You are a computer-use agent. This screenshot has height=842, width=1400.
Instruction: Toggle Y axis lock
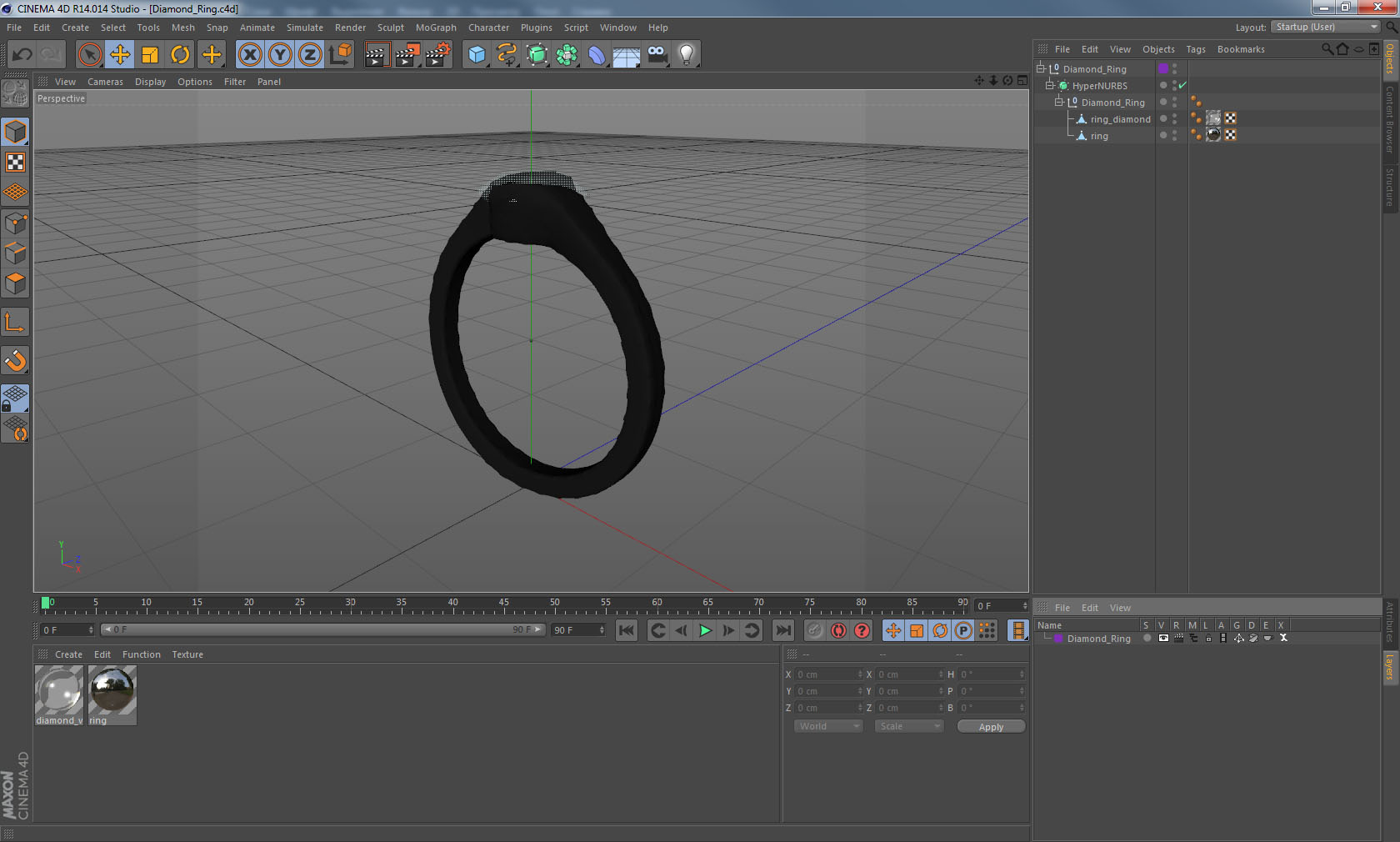tap(280, 55)
